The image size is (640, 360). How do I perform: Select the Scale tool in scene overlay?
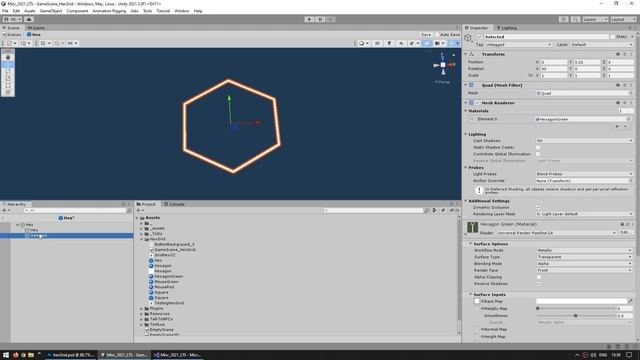click(x=8, y=78)
